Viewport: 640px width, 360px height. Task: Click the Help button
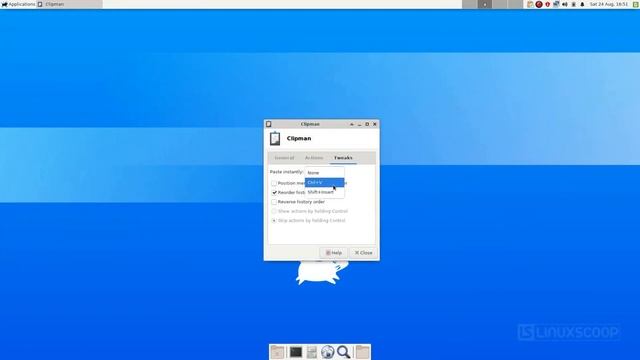[333, 253]
